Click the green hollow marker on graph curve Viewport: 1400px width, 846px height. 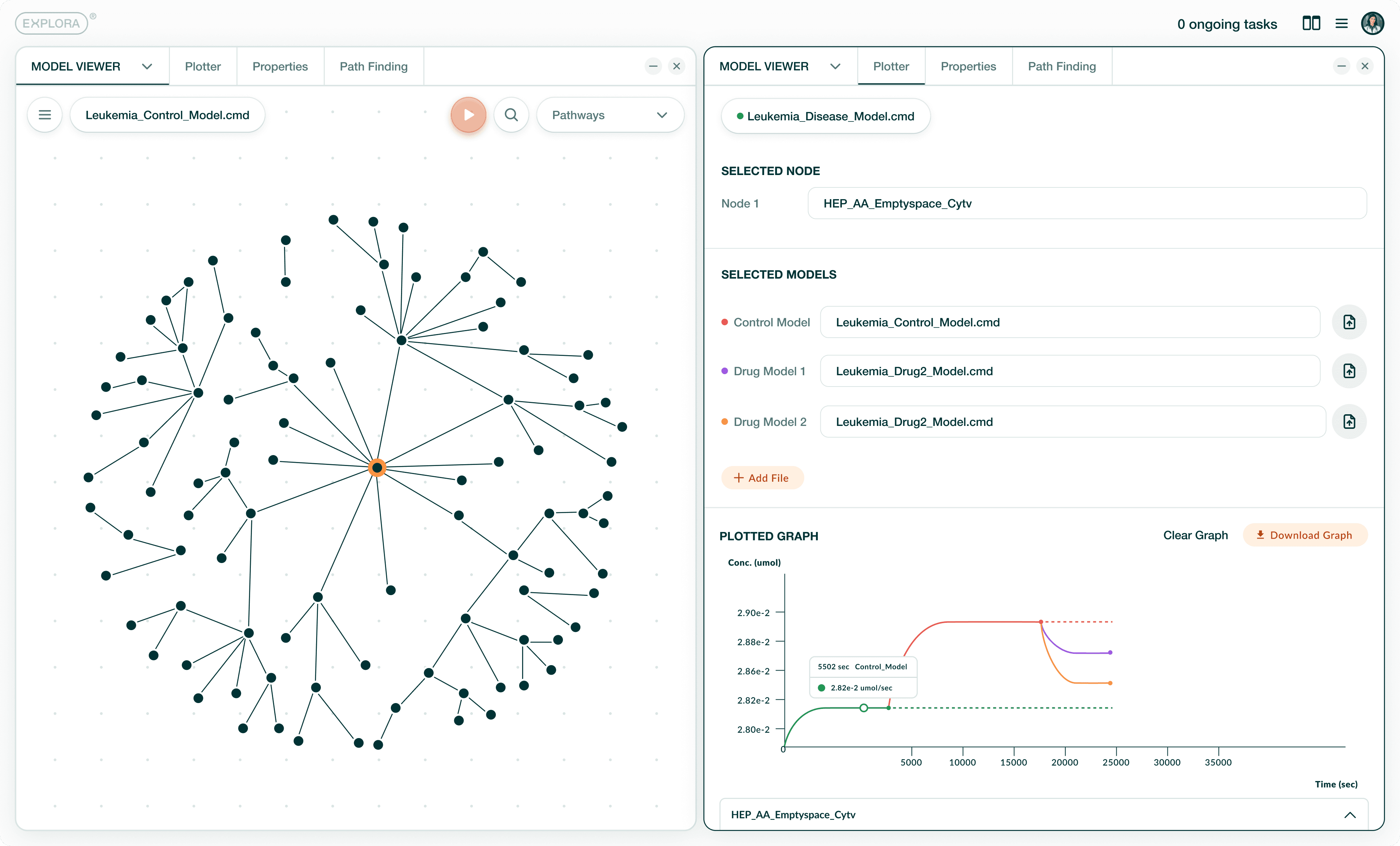pyautogui.click(x=864, y=708)
